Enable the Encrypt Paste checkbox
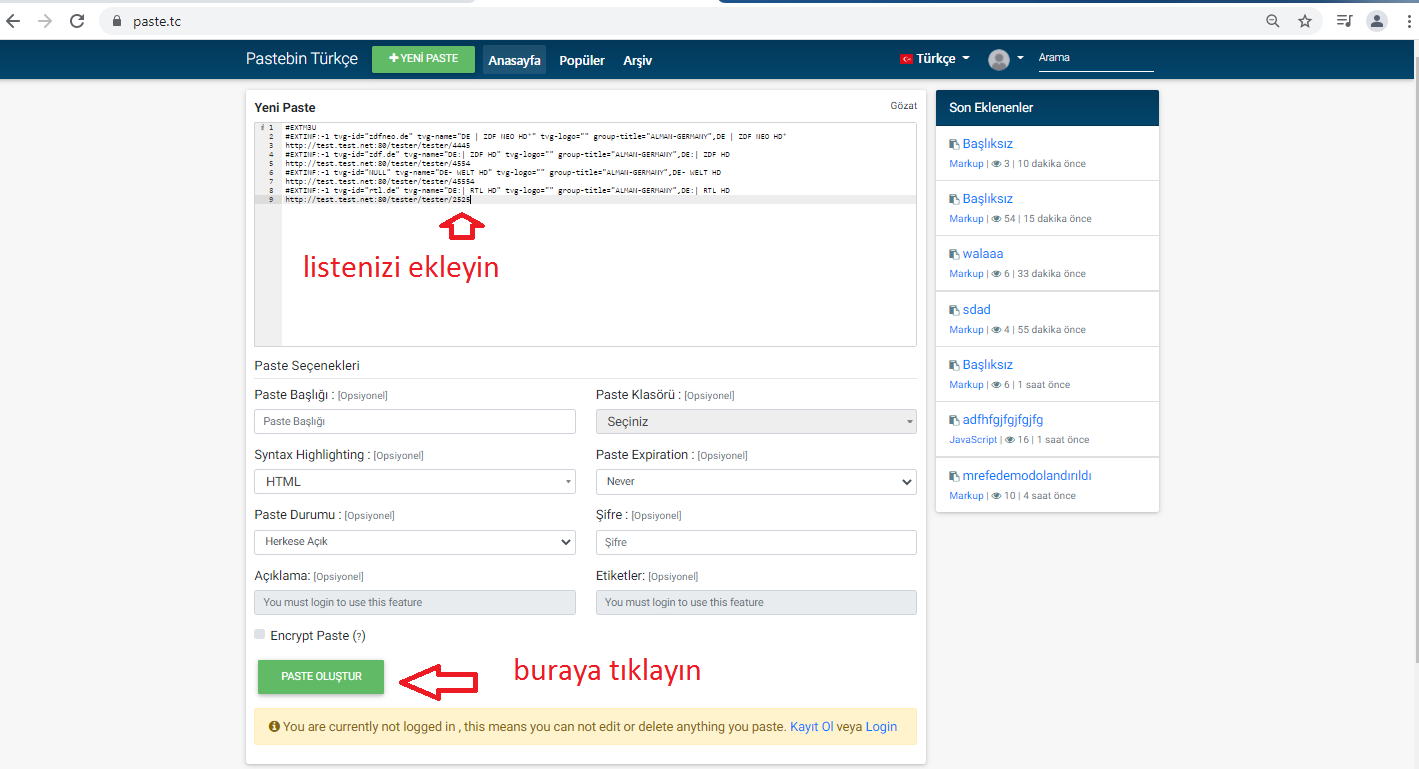Image resolution: width=1419 pixels, height=769 pixels. (260, 634)
